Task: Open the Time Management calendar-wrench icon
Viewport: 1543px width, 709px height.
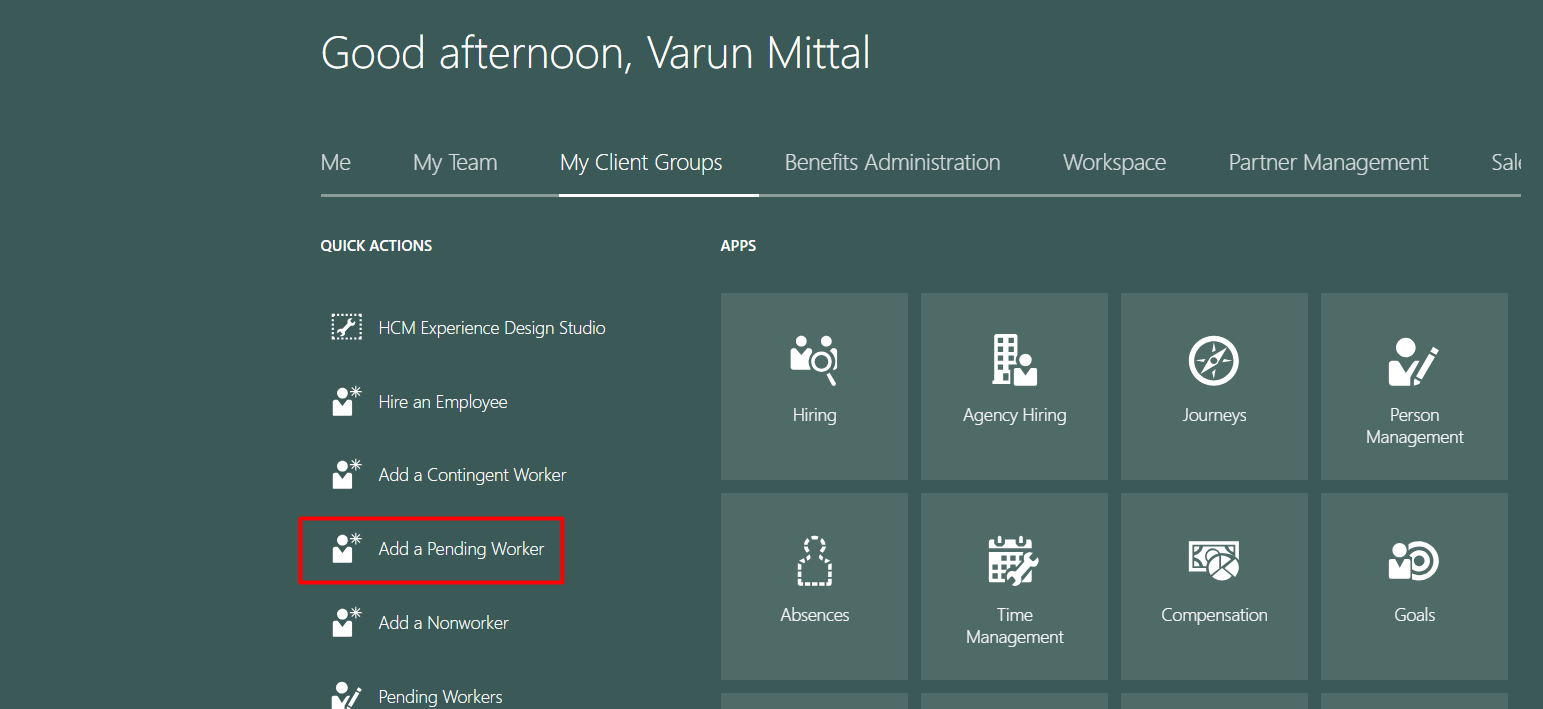Action: 1014,561
